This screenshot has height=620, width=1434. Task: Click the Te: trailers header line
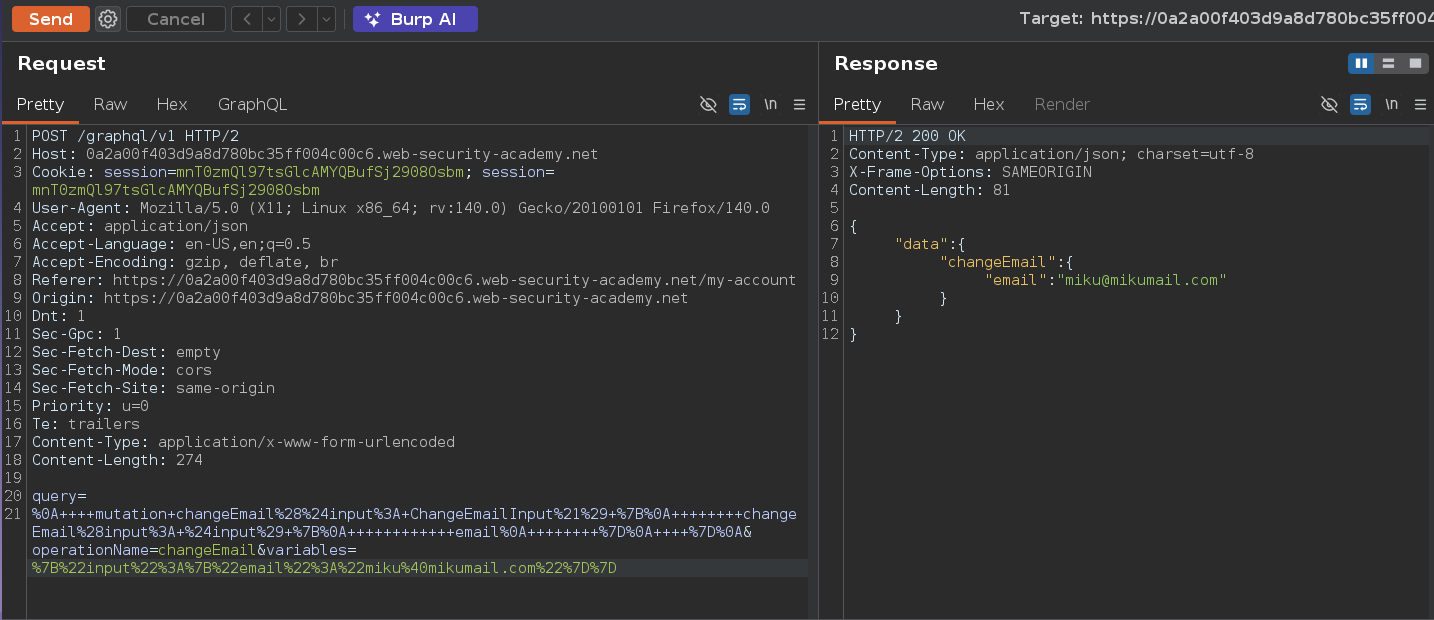coord(86,424)
